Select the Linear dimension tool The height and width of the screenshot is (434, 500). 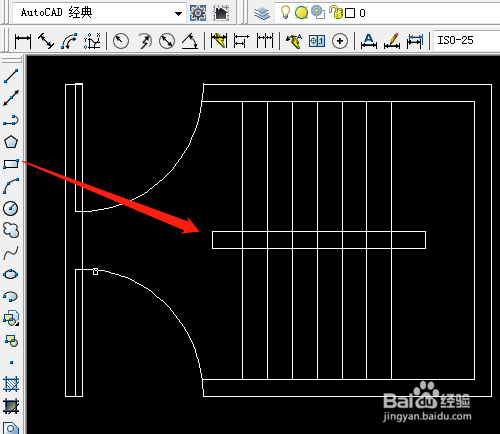[x=23, y=41]
